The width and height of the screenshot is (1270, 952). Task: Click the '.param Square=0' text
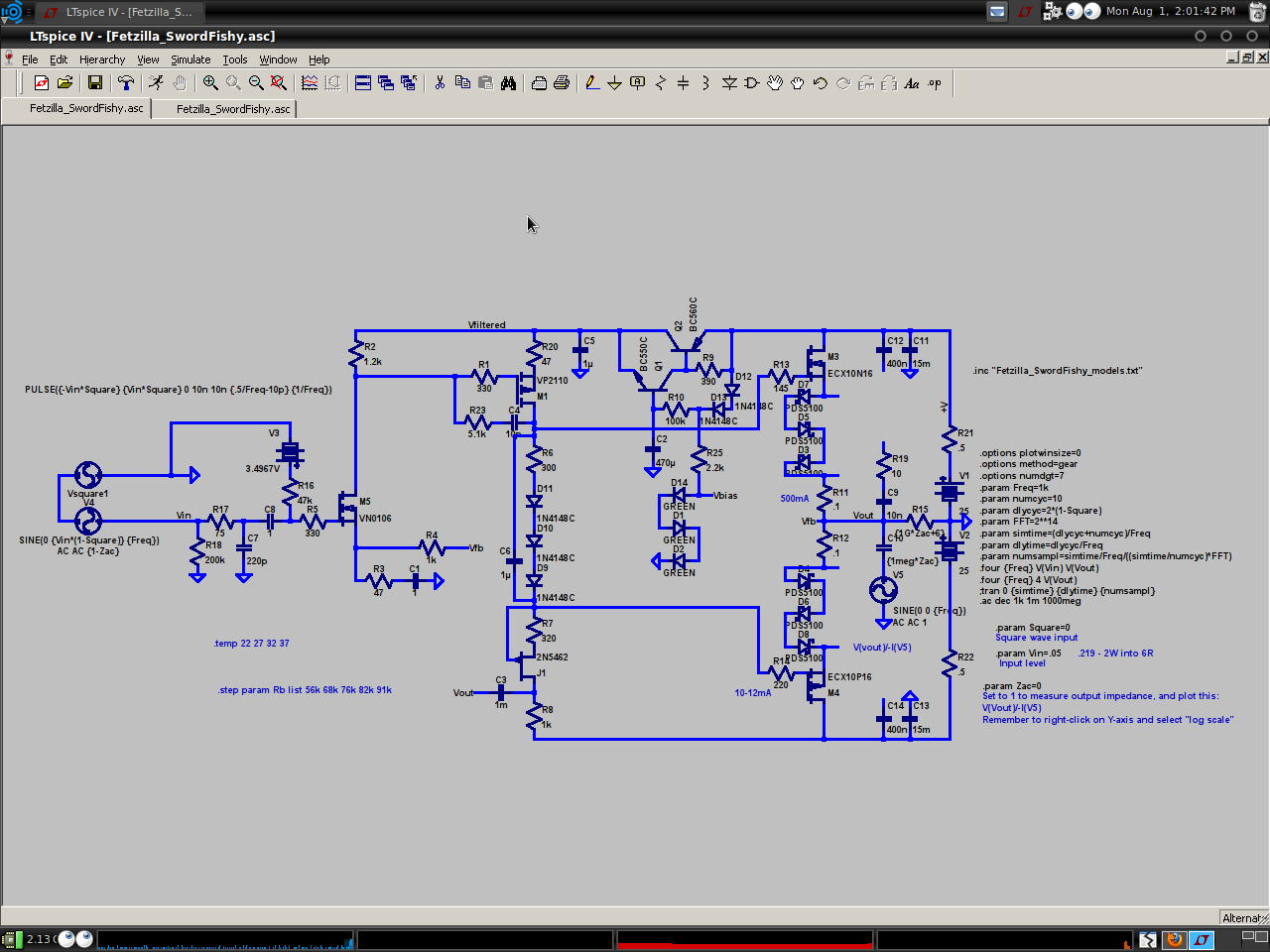coord(1033,628)
